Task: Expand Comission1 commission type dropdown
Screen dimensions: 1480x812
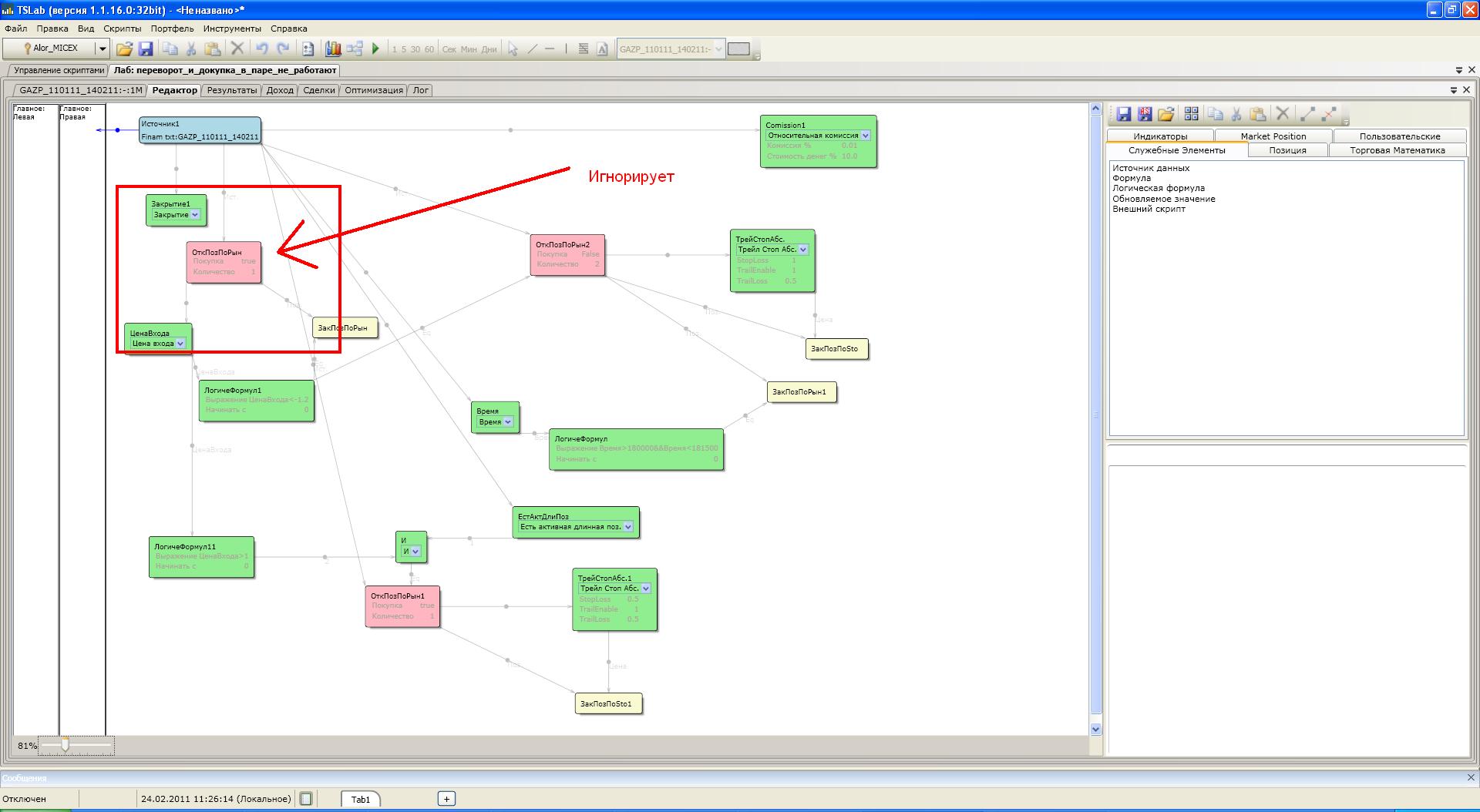Action: click(865, 136)
